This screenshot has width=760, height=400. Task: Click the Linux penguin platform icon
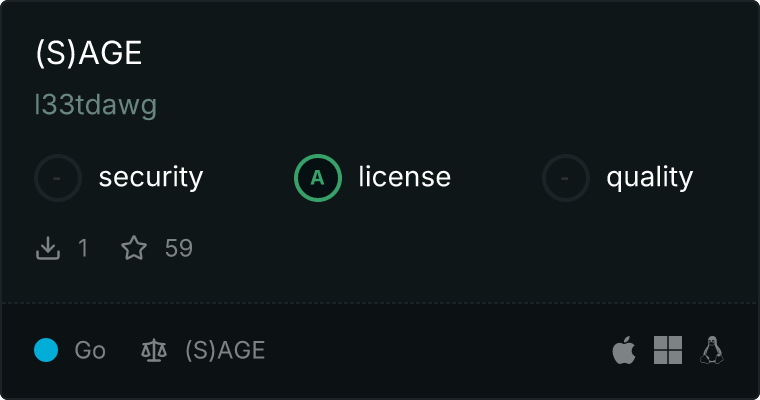(712, 350)
